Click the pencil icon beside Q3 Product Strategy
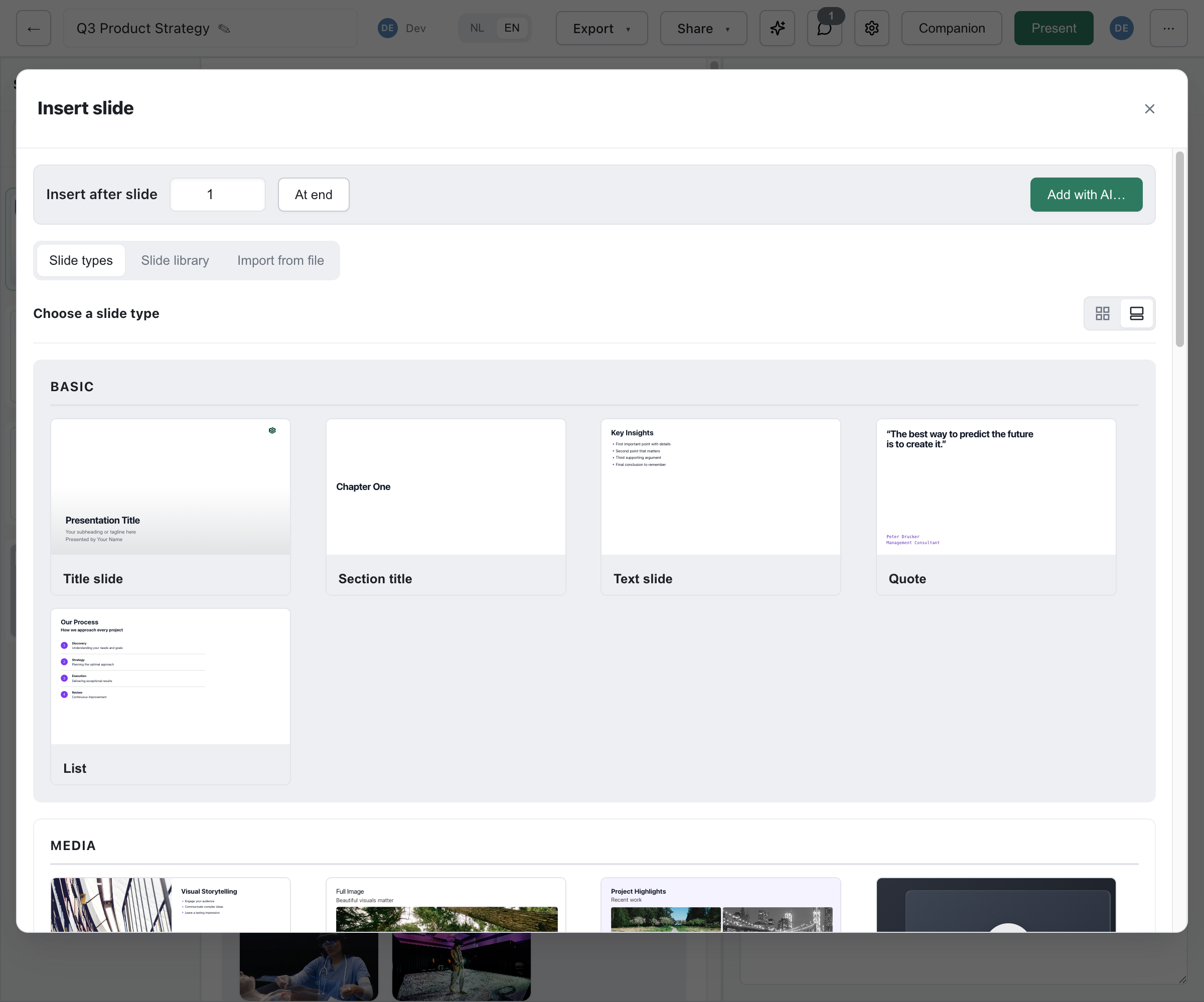Image resolution: width=1204 pixels, height=1002 pixels. pos(224,28)
